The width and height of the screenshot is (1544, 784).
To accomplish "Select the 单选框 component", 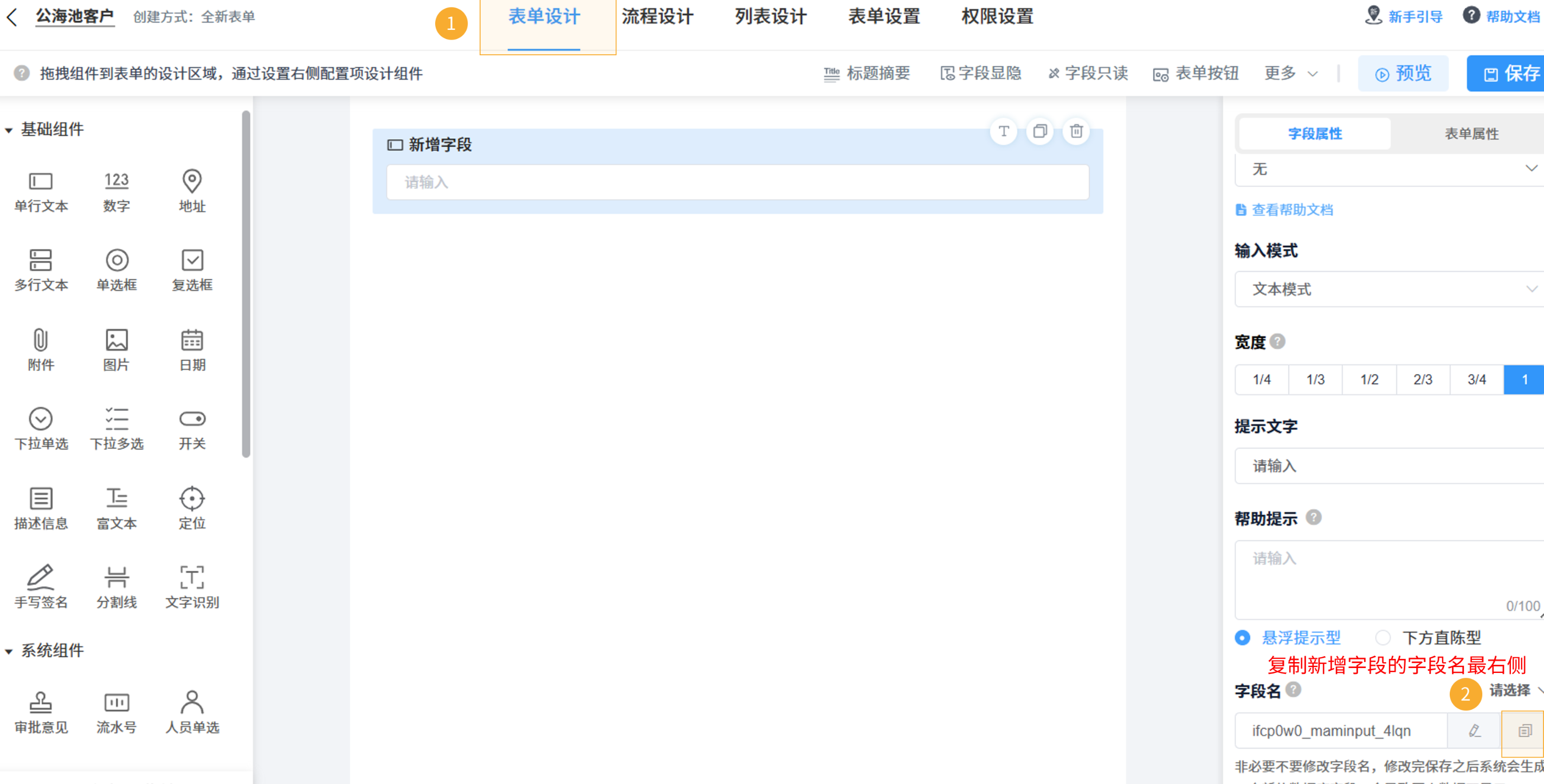I will 117,271.
